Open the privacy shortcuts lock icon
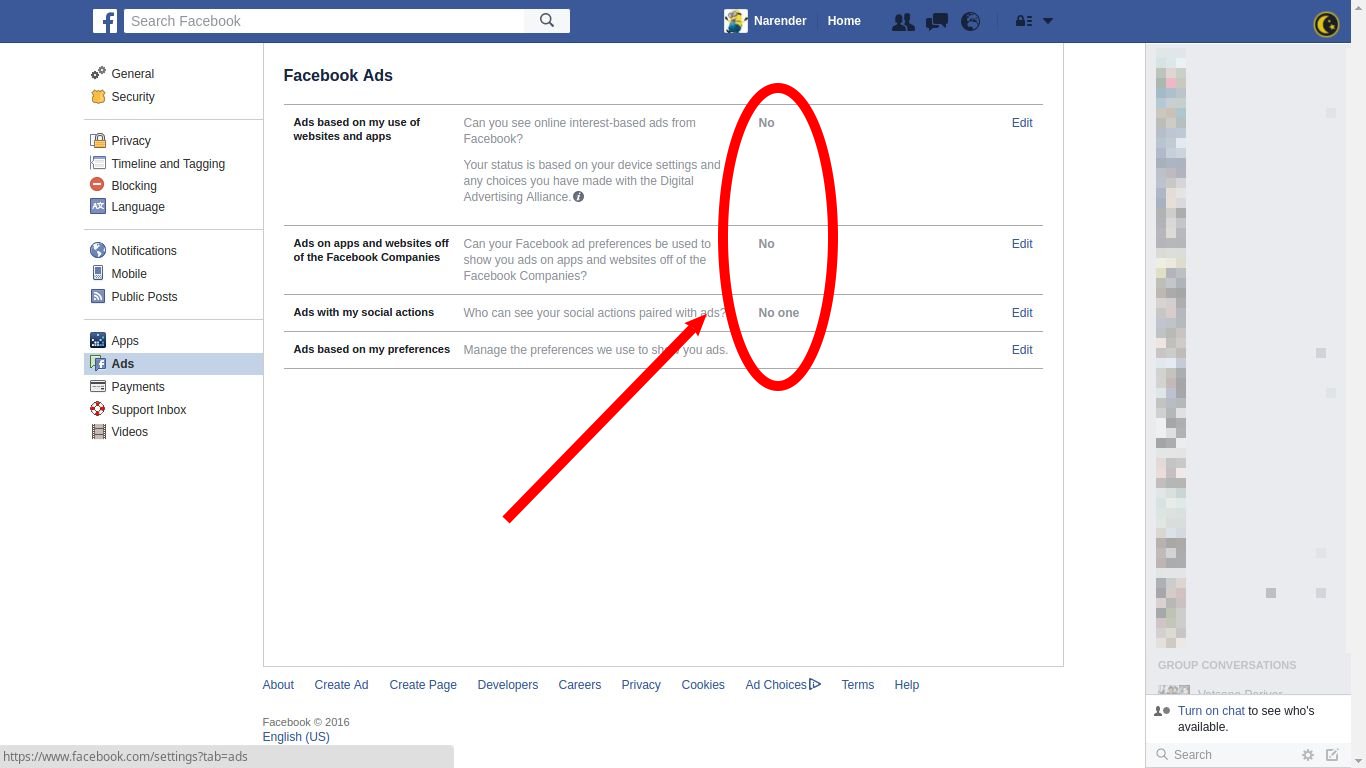 tap(1023, 21)
